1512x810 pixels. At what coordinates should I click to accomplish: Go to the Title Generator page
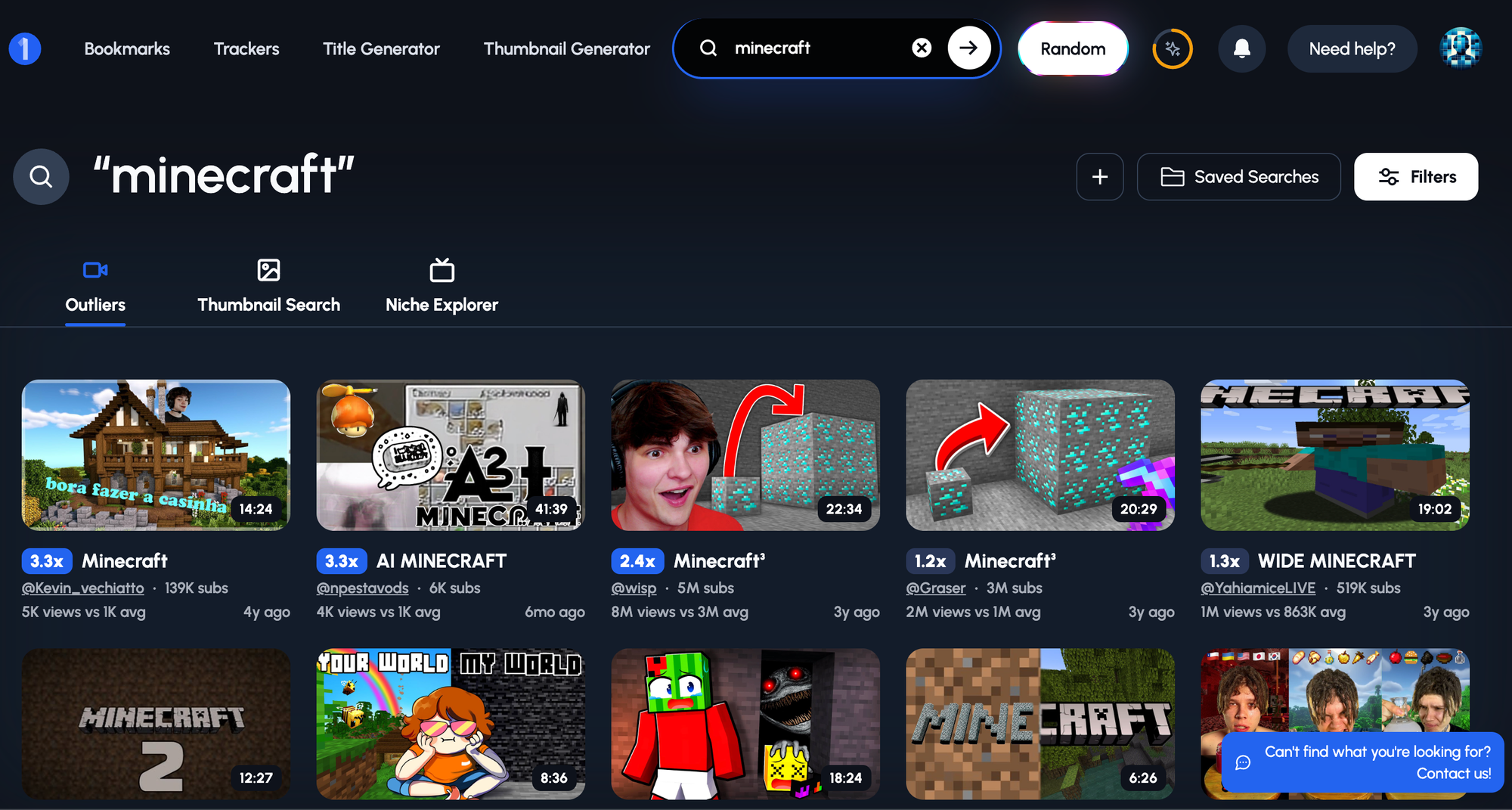(x=381, y=49)
